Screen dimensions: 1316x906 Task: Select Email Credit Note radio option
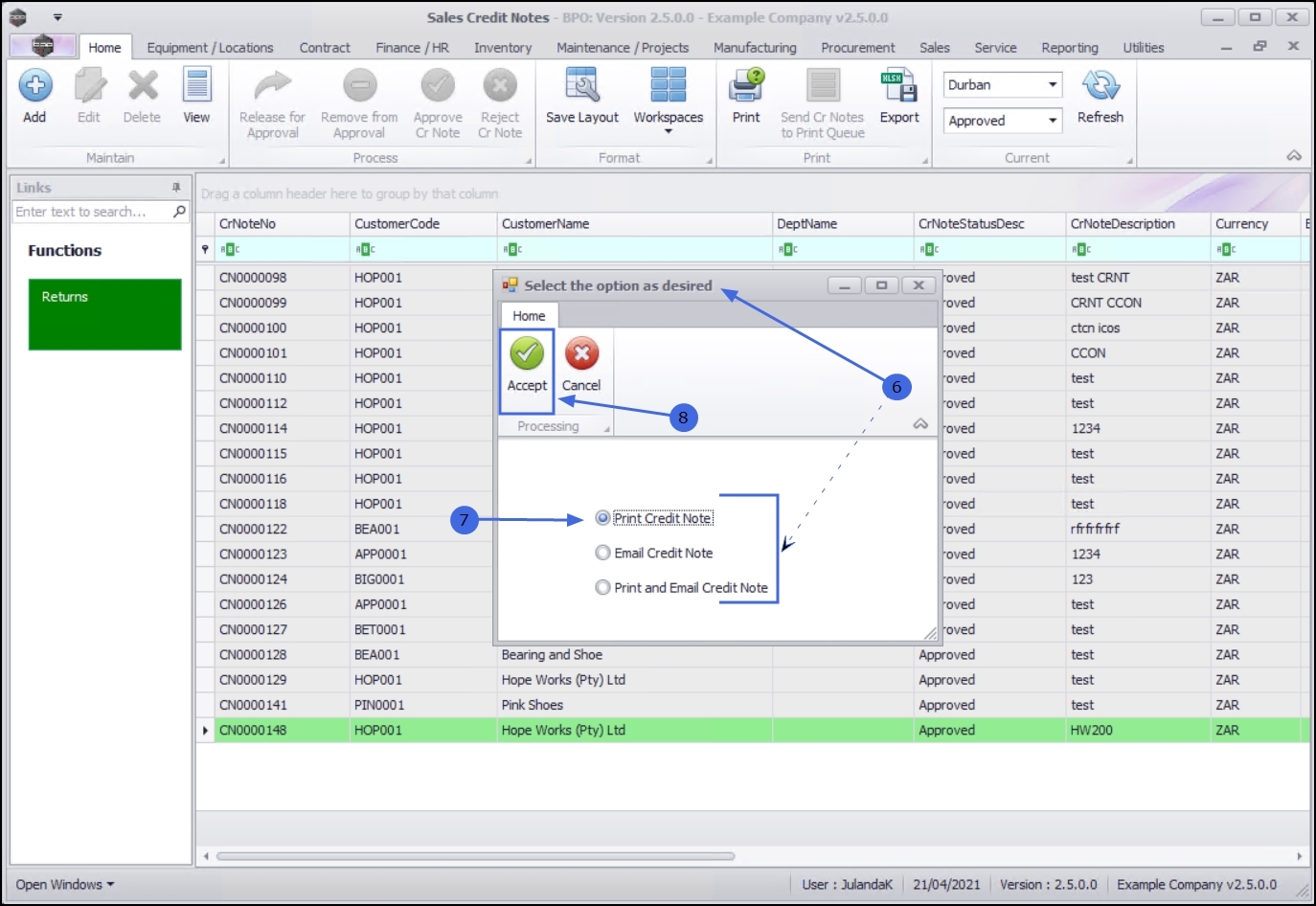(x=602, y=553)
